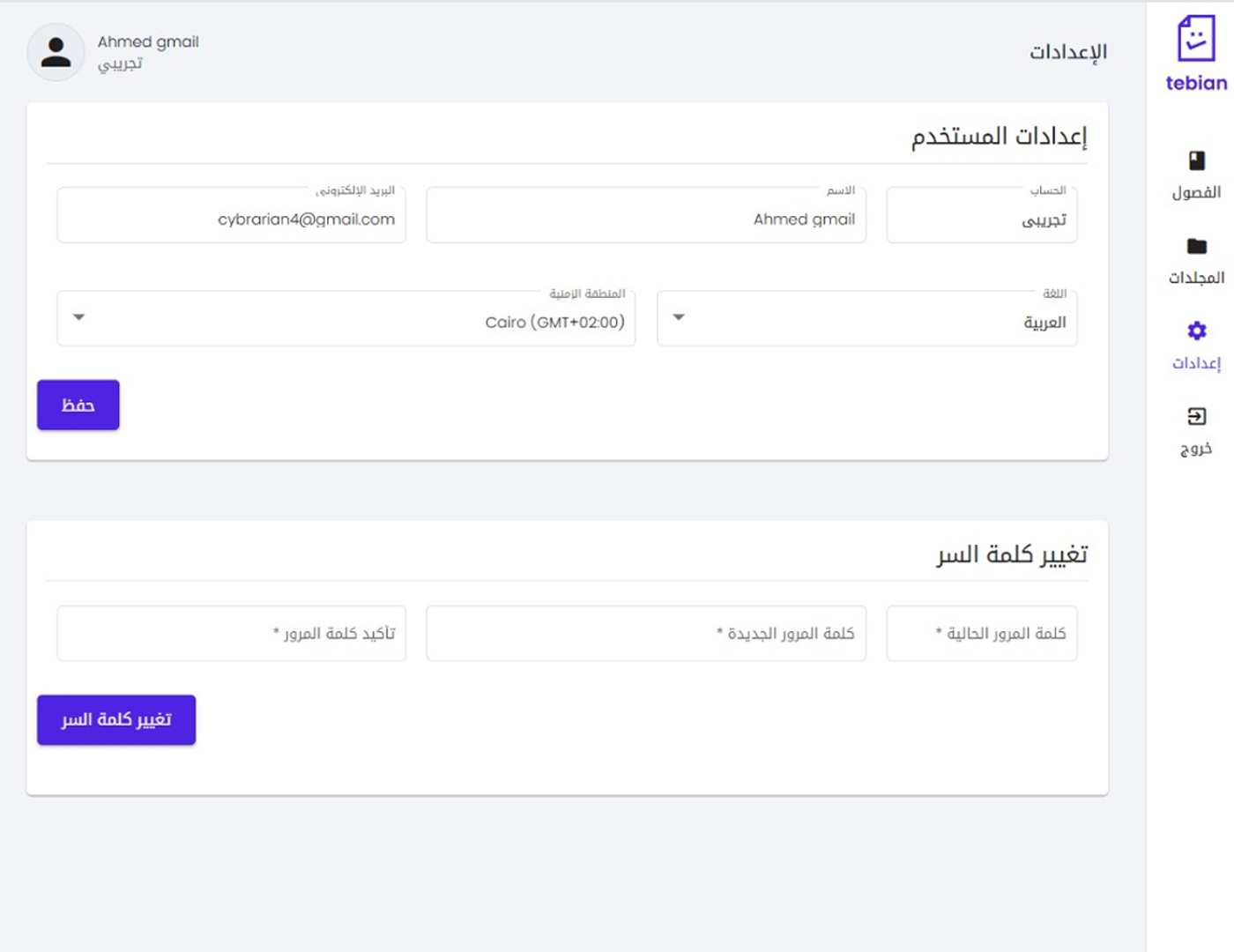Image resolution: width=1234 pixels, height=952 pixels.
Task: Focus the تأكيد كلمة المرور field
Action: pyautogui.click(x=232, y=633)
